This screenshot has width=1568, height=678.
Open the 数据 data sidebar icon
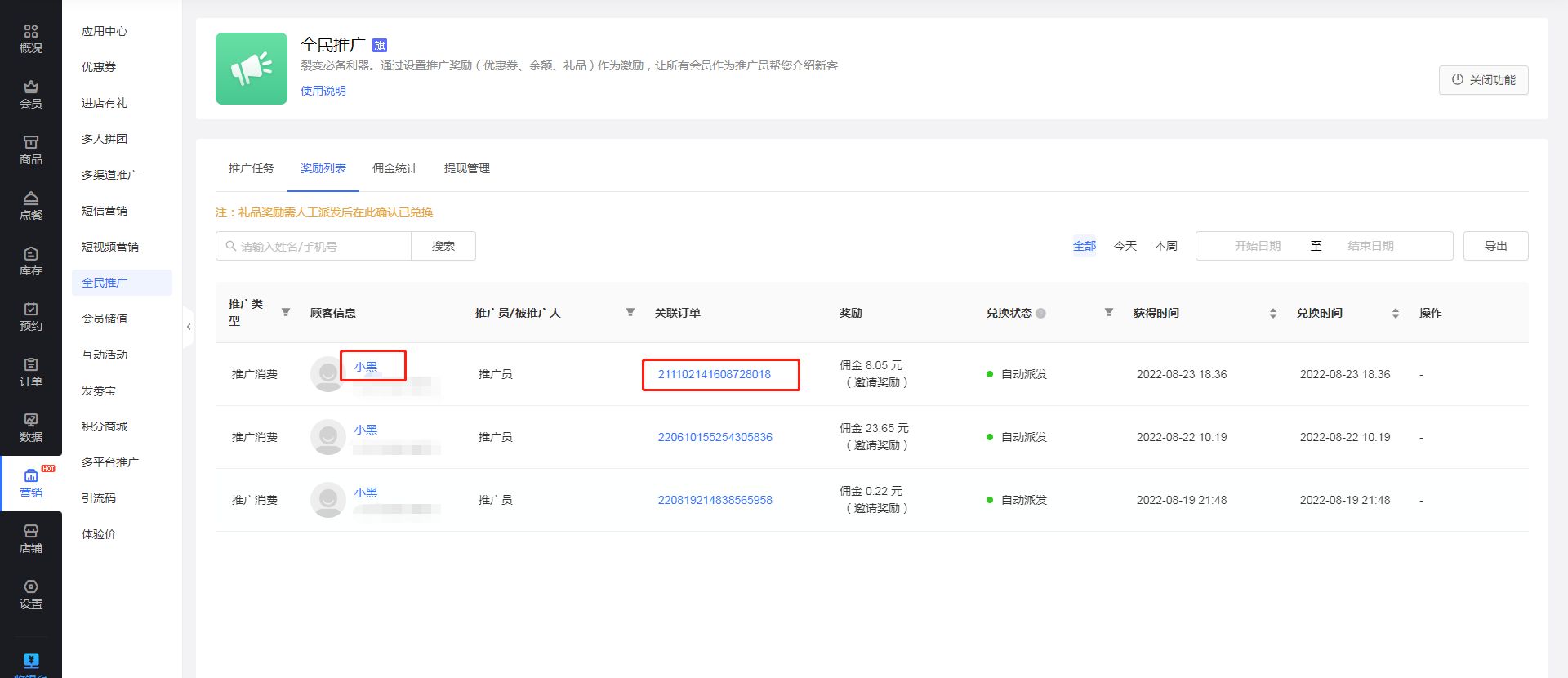(x=31, y=428)
